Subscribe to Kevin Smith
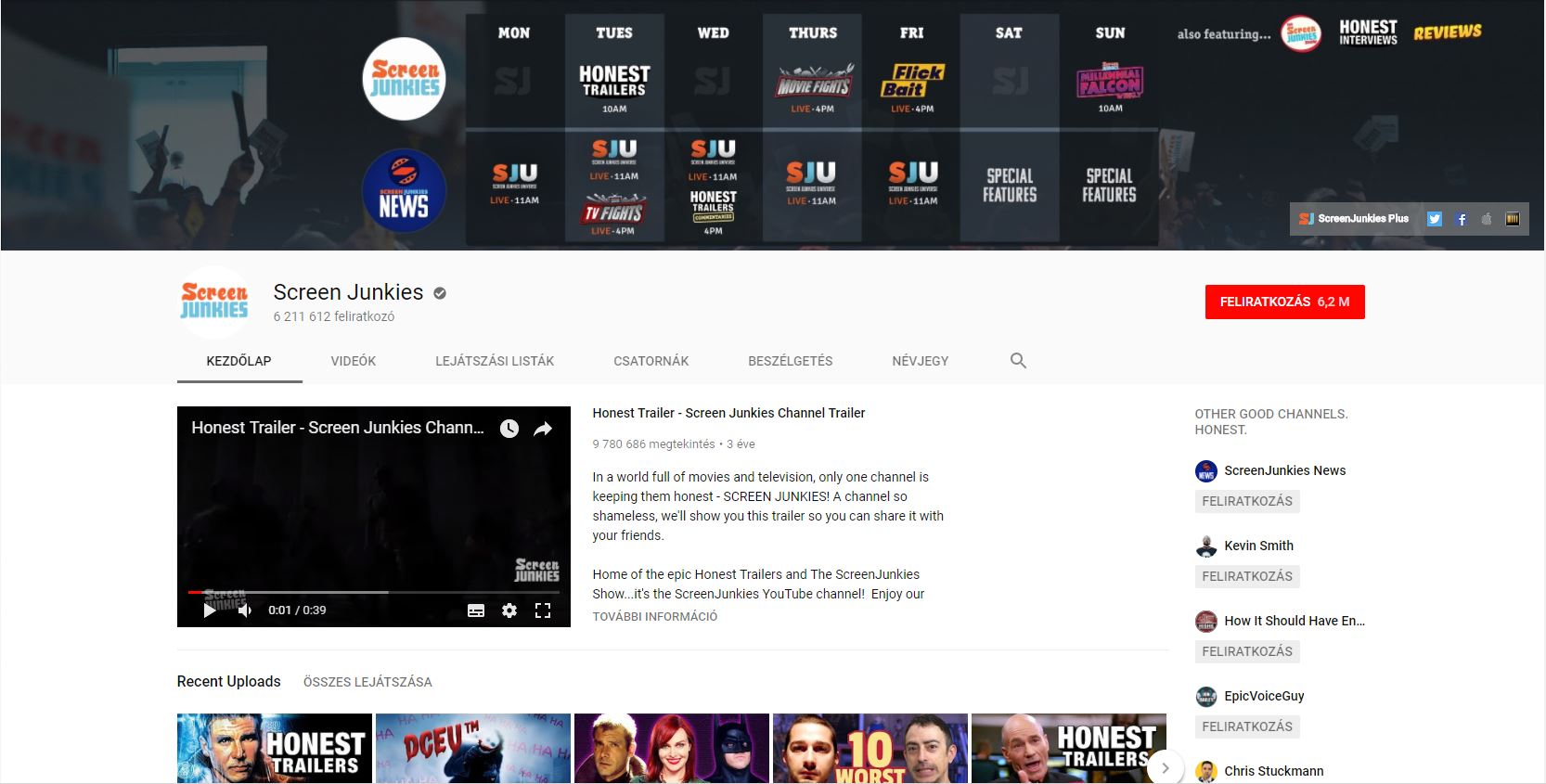The image size is (1546, 784). click(1247, 576)
